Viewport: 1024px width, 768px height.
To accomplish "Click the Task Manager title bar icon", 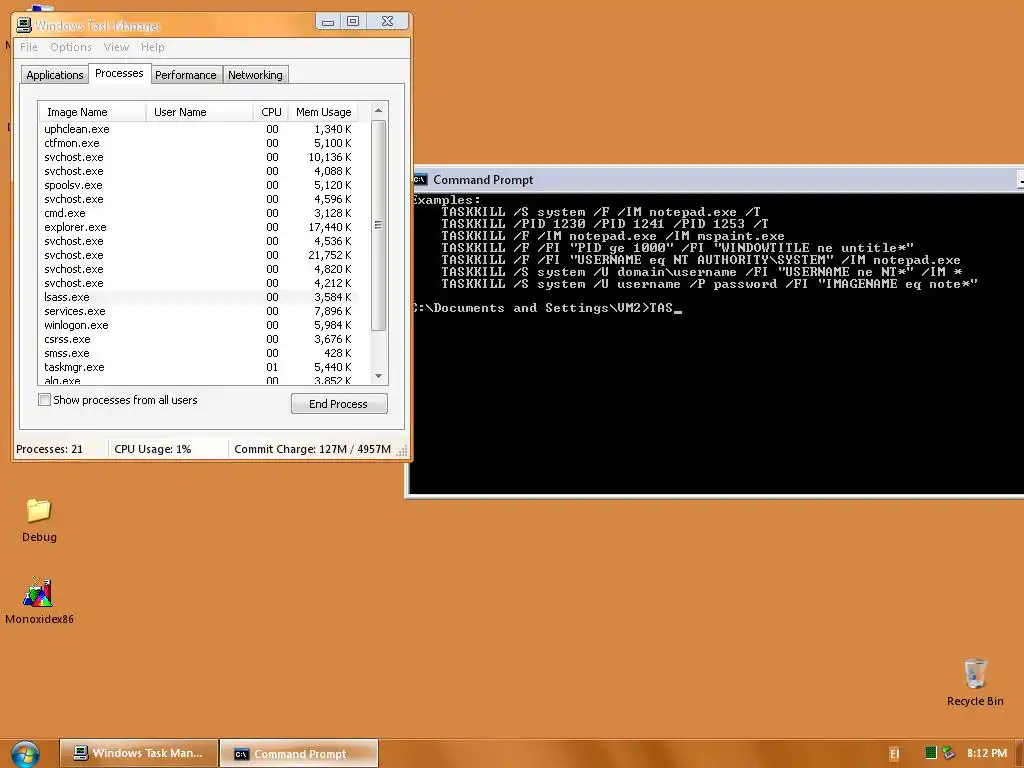I will click(x=24, y=25).
